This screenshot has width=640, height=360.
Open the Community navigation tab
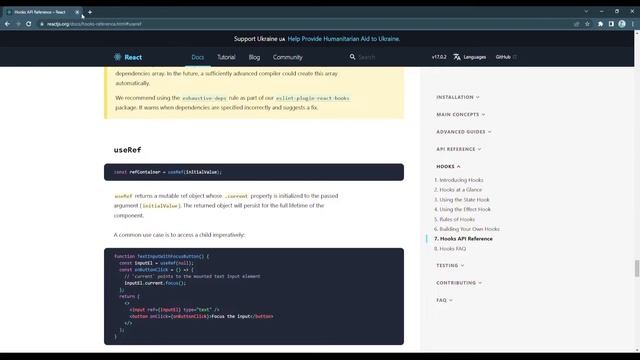click(288, 57)
